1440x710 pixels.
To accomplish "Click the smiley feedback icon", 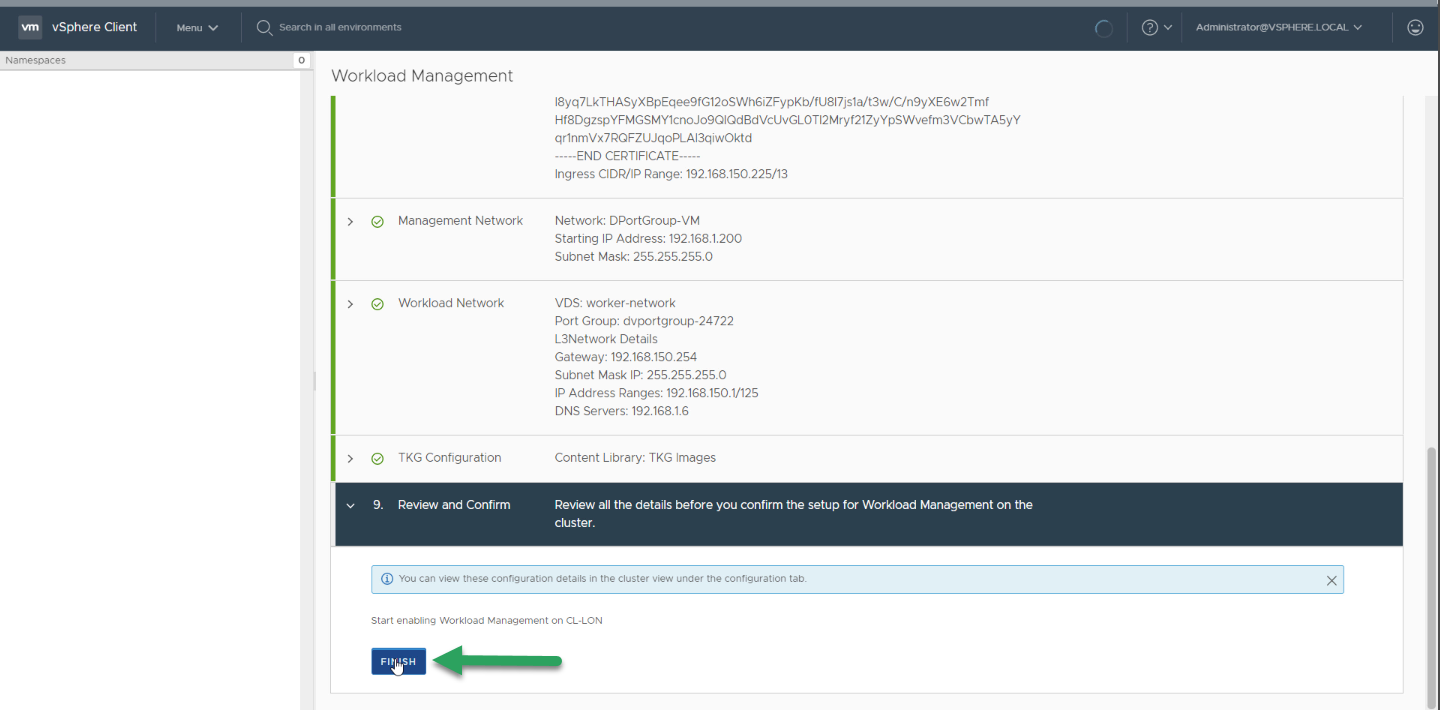I will (1415, 28).
